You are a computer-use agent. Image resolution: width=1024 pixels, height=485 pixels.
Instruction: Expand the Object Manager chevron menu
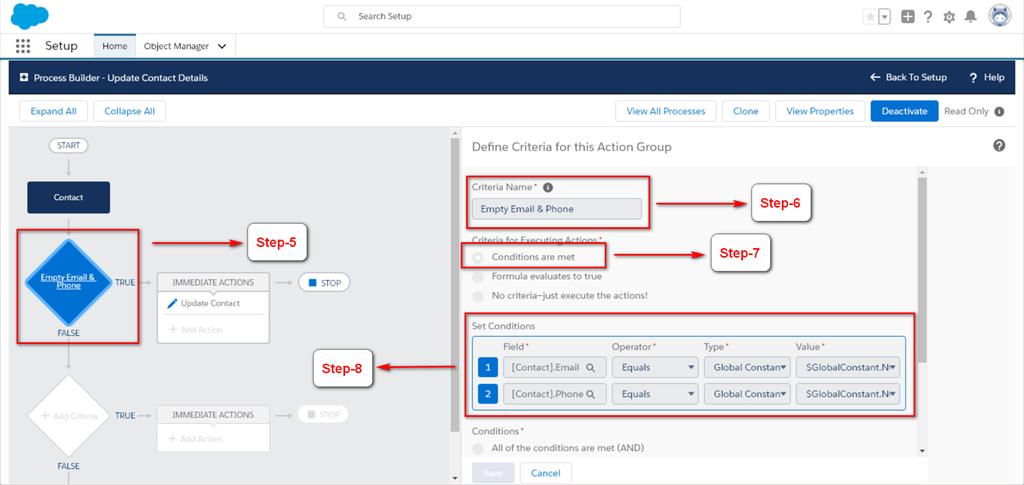tap(222, 46)
